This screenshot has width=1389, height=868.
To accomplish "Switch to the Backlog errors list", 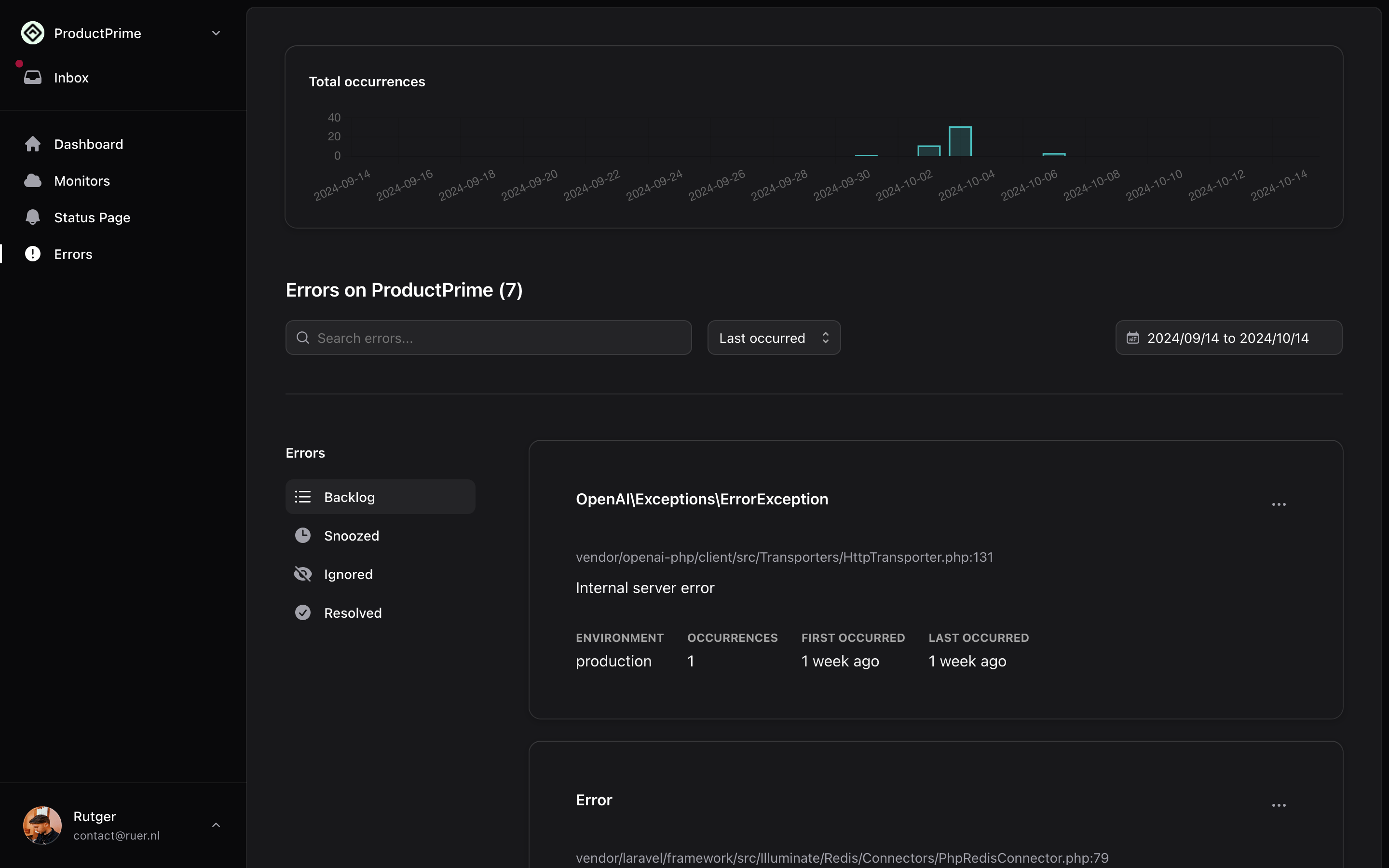I will (380, 497).
